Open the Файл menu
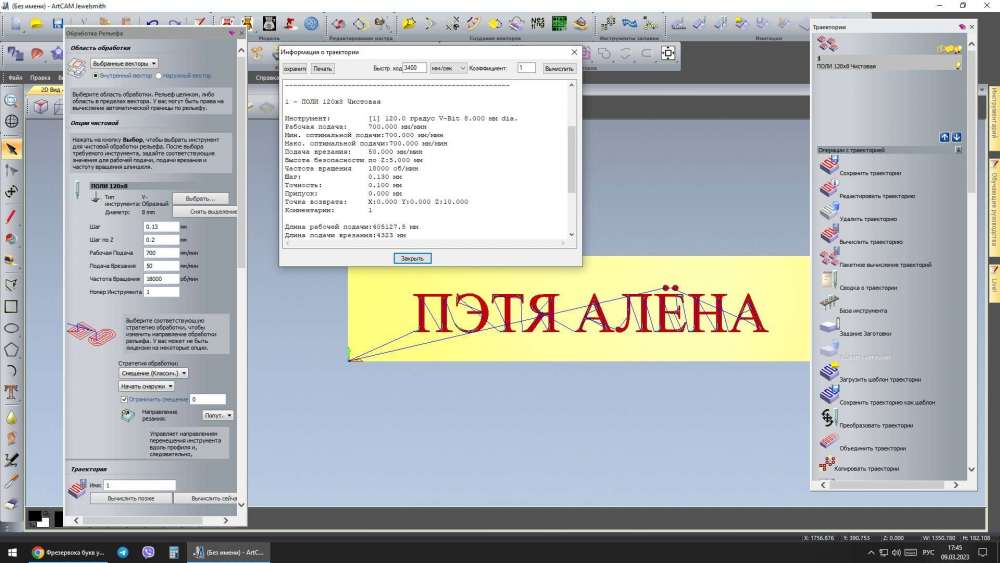The image size is (1000, 563). (15, 77)
